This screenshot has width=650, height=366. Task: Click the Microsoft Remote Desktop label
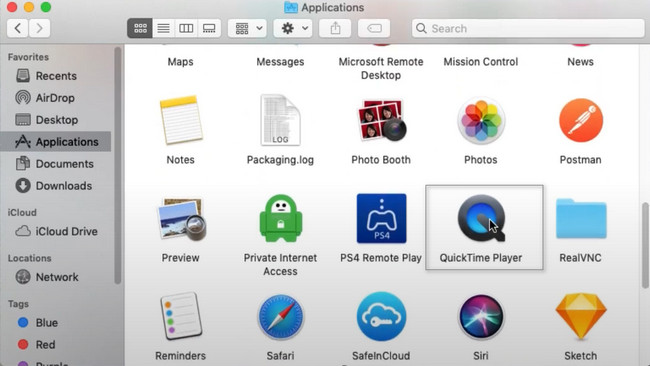381,68
